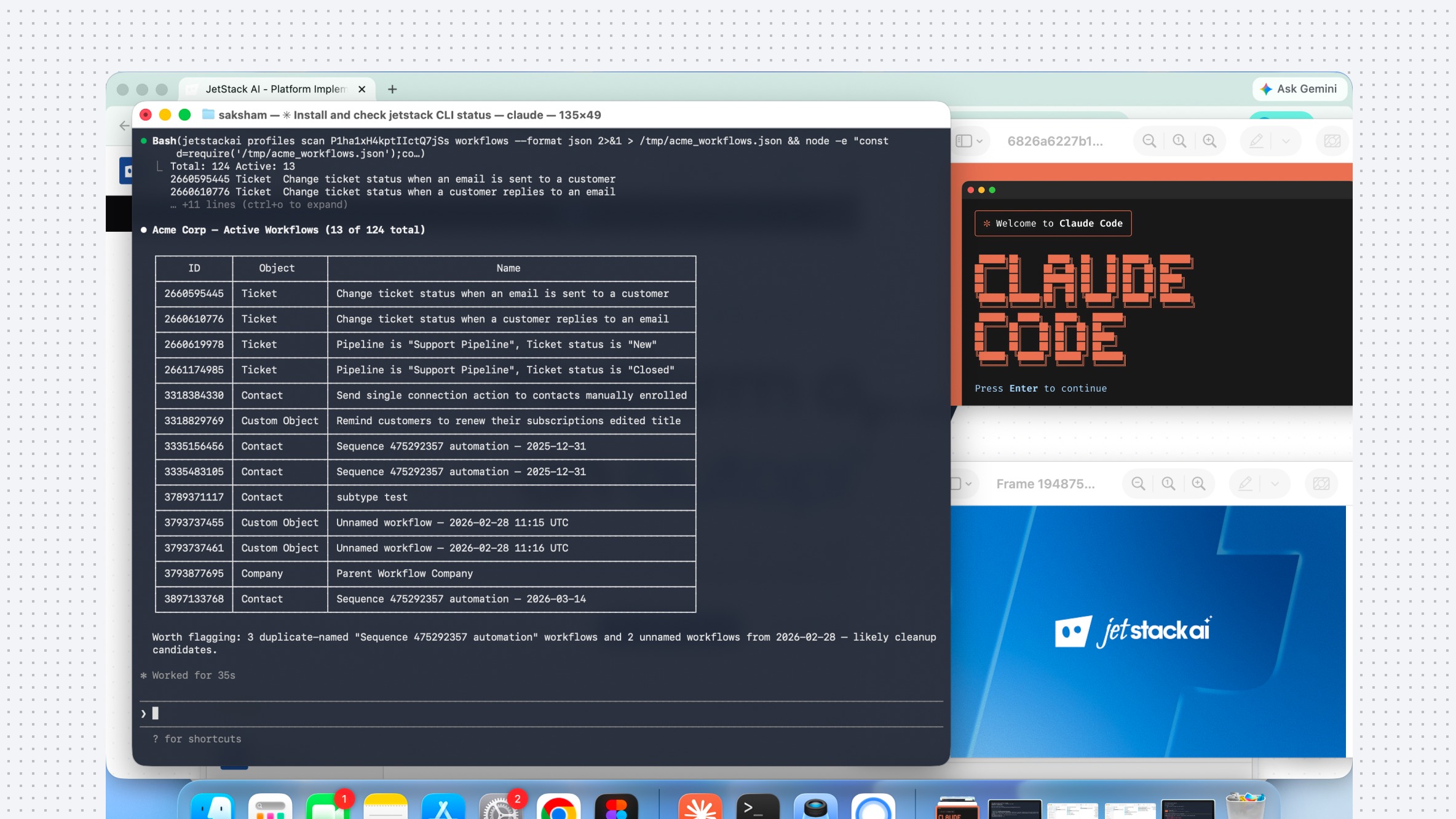Select the JetStack AI - Platform Implem tab

tap(275, 89)
